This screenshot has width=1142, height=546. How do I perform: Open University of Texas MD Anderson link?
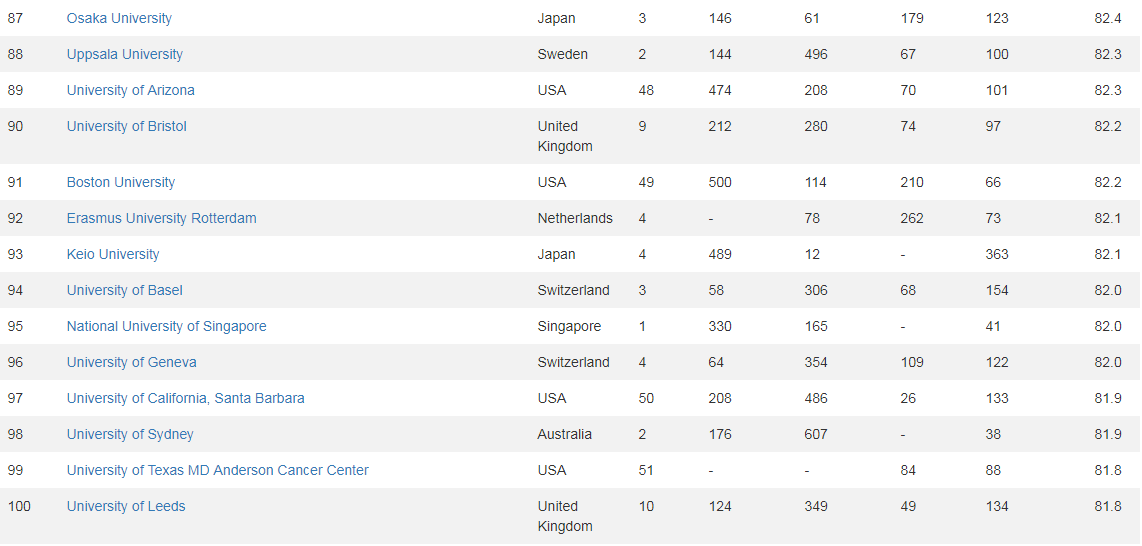[x=217, y=470]
